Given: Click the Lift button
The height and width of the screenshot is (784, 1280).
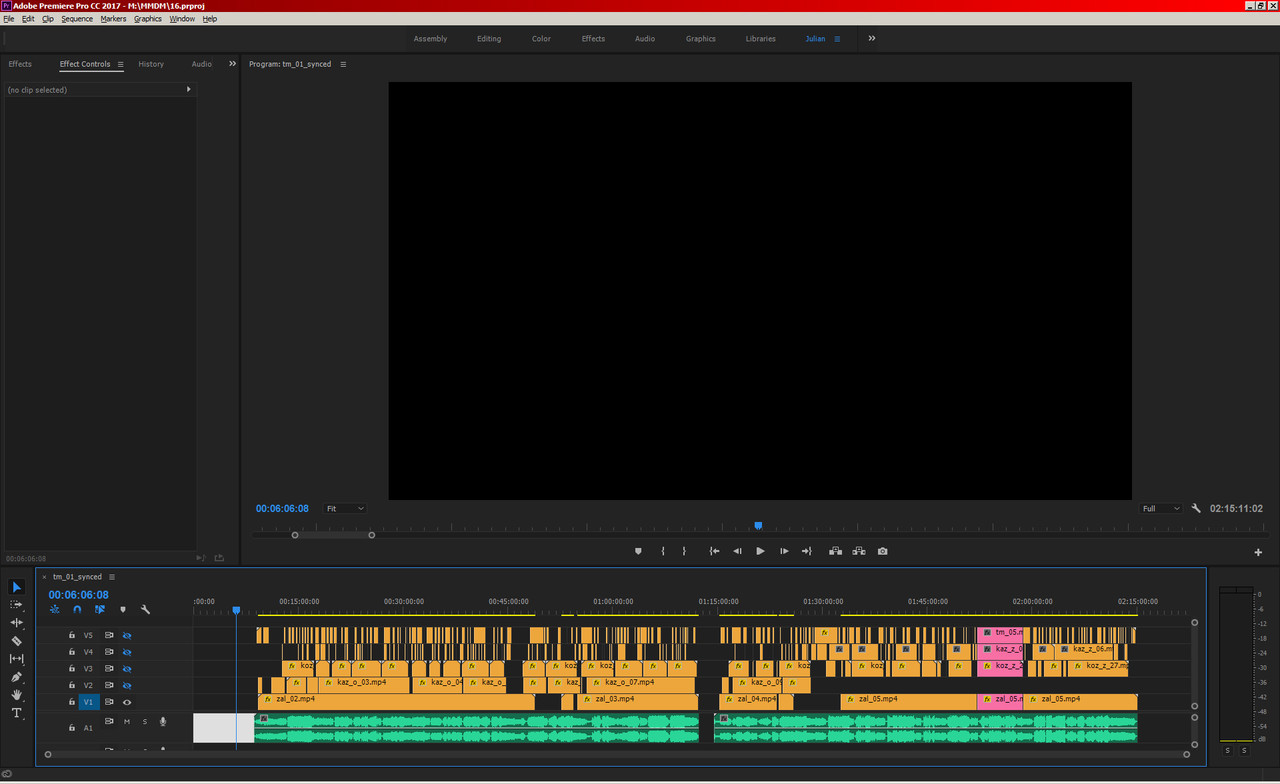Looking at the screenshot, I should (x=835, y=551).
